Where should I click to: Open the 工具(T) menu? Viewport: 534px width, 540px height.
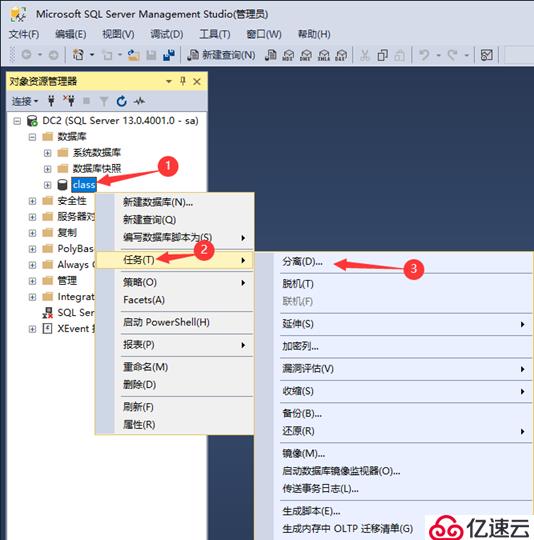click(214, 34)
